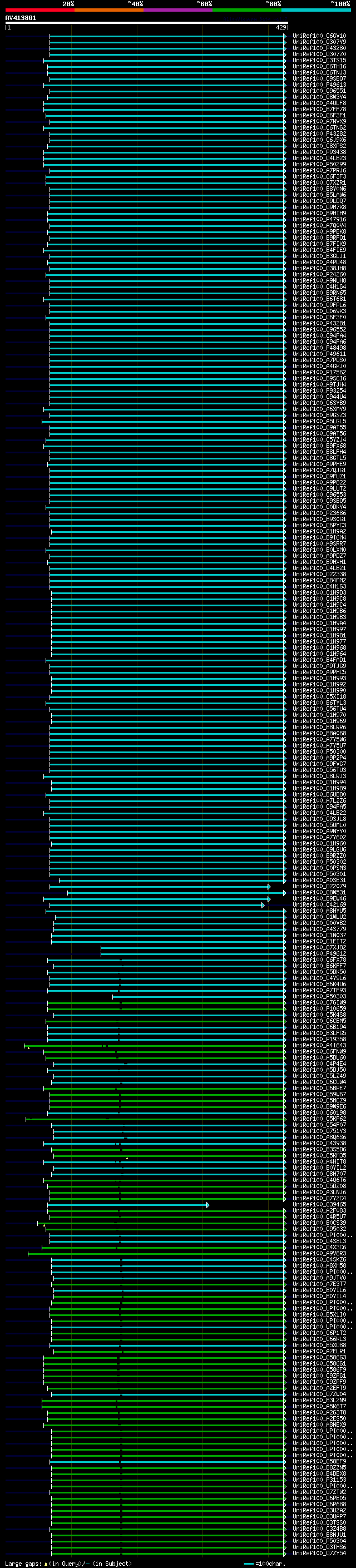Click the UniRef100_Q7XJ82 hit label
This screenshot has width=356, height=1568.
coord(319,948)
